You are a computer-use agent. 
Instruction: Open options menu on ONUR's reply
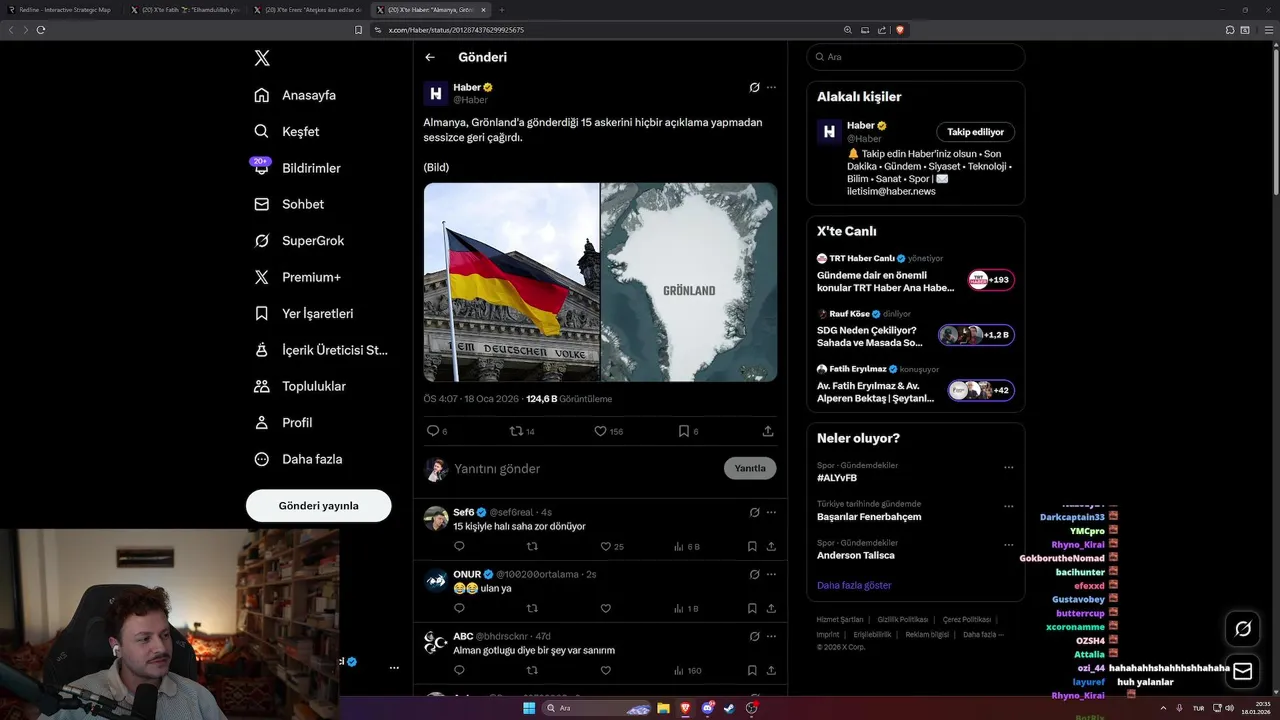click(771, 574)
